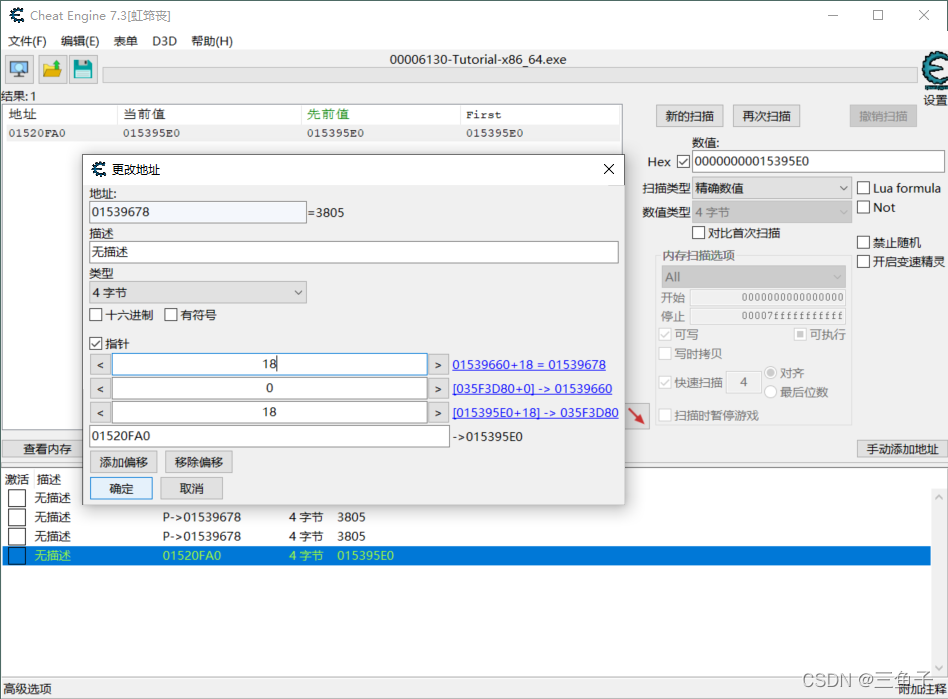Screen dimensions: 948x699
Task: Decrease the middle pointer offset 0
Action: pyautogui.click(x=100, y=389)
